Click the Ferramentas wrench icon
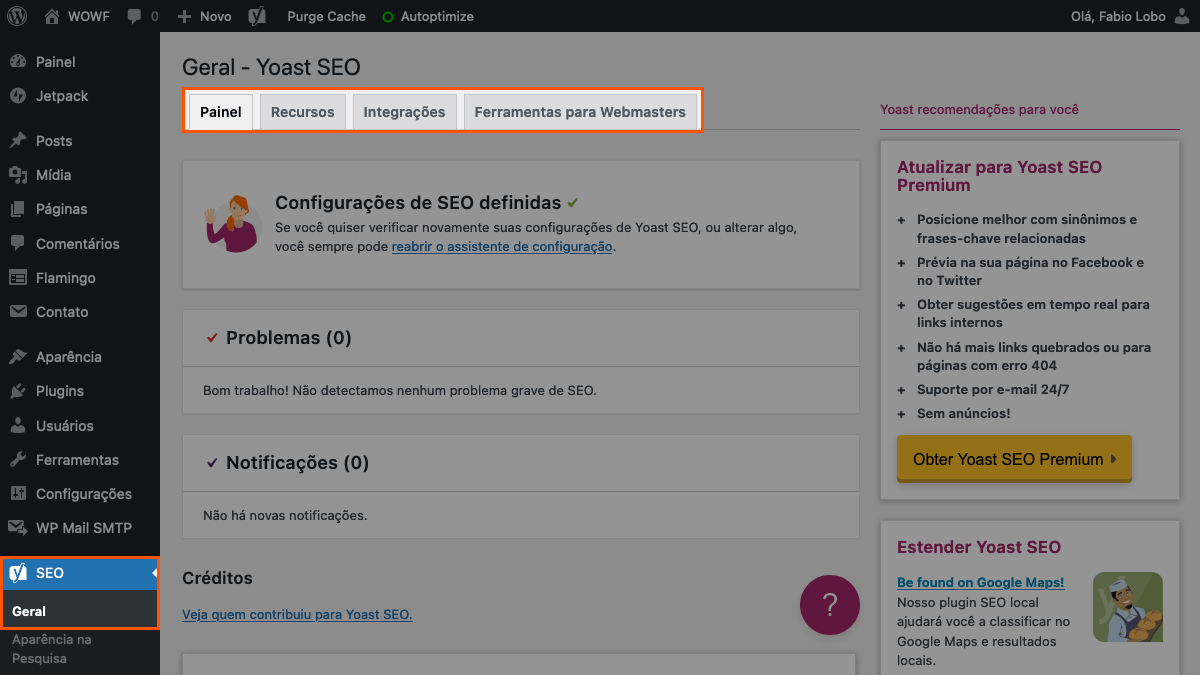This screenshot has width=1200, height=675. [x=17, y=460]
